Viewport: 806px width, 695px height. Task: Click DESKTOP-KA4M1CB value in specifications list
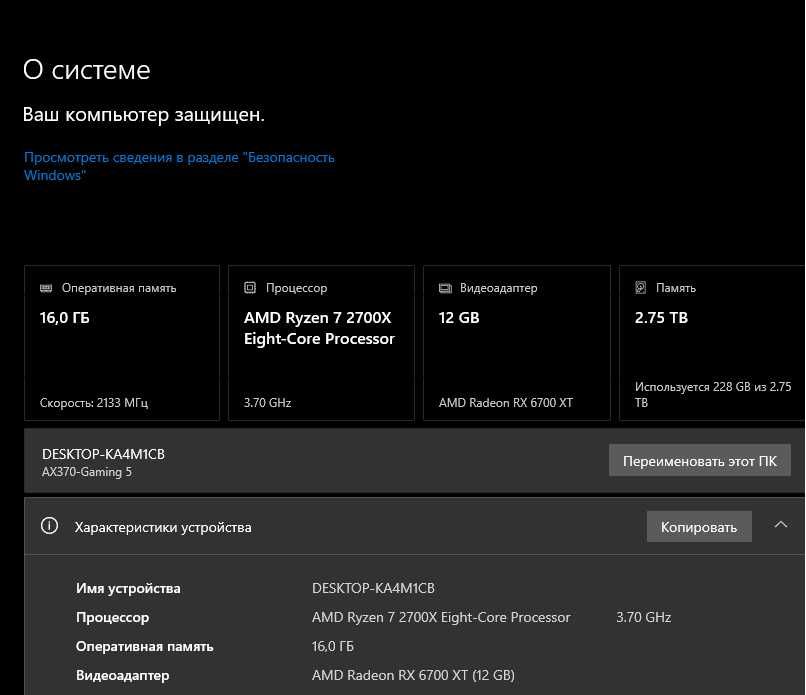coord(373,588)
